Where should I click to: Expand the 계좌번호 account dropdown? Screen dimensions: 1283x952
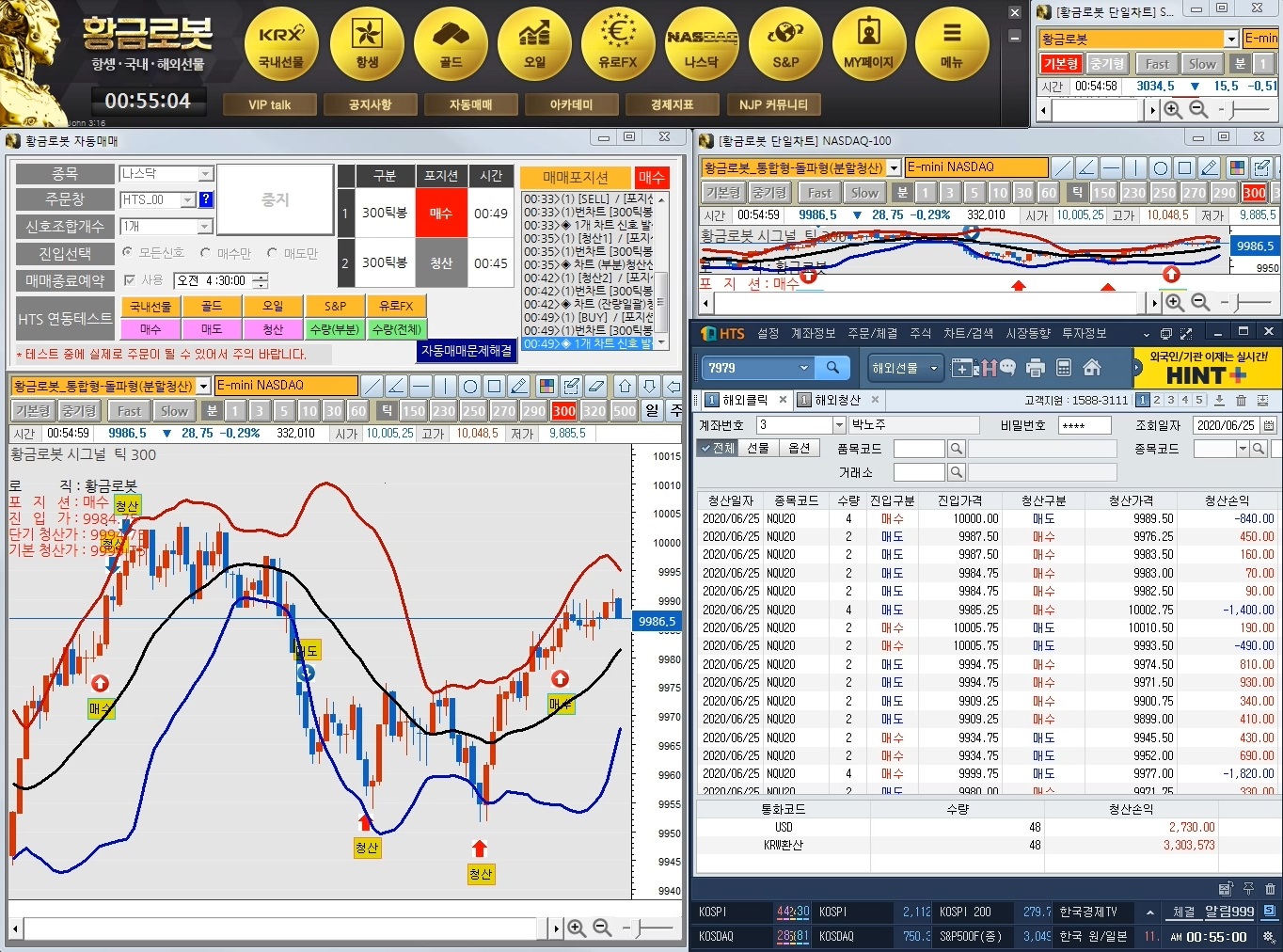pos(839,425)
